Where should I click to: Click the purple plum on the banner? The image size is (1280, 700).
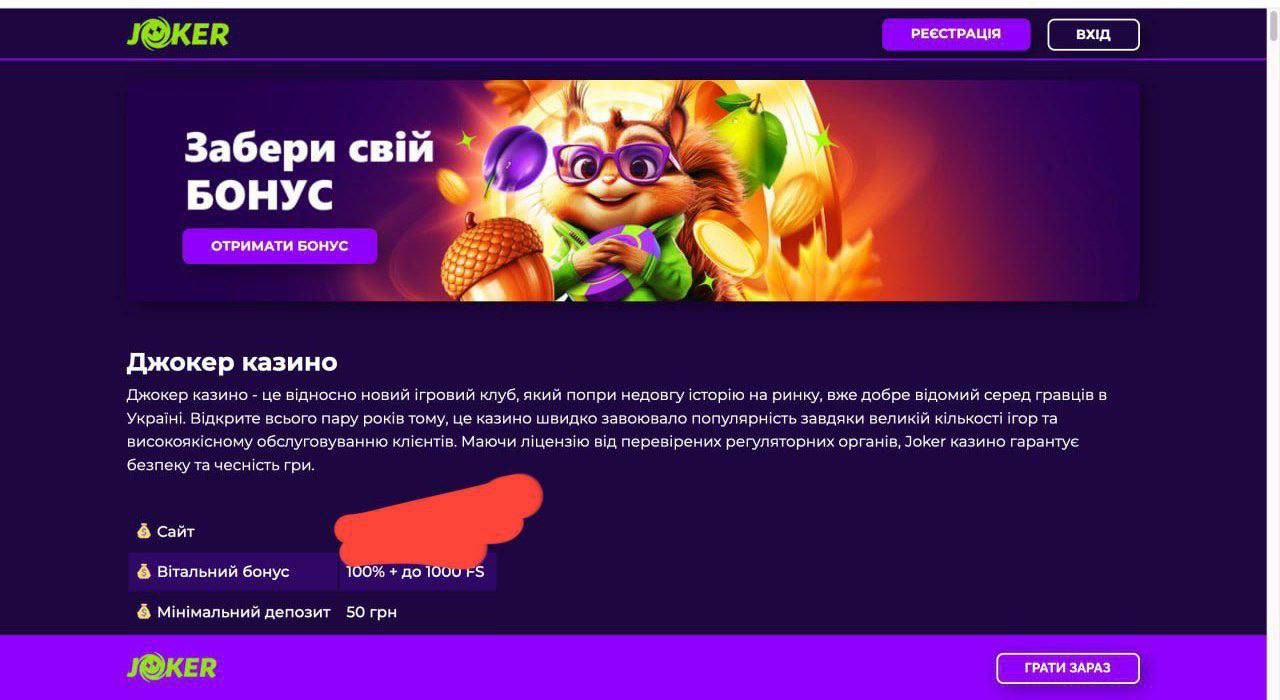[514, 159]
